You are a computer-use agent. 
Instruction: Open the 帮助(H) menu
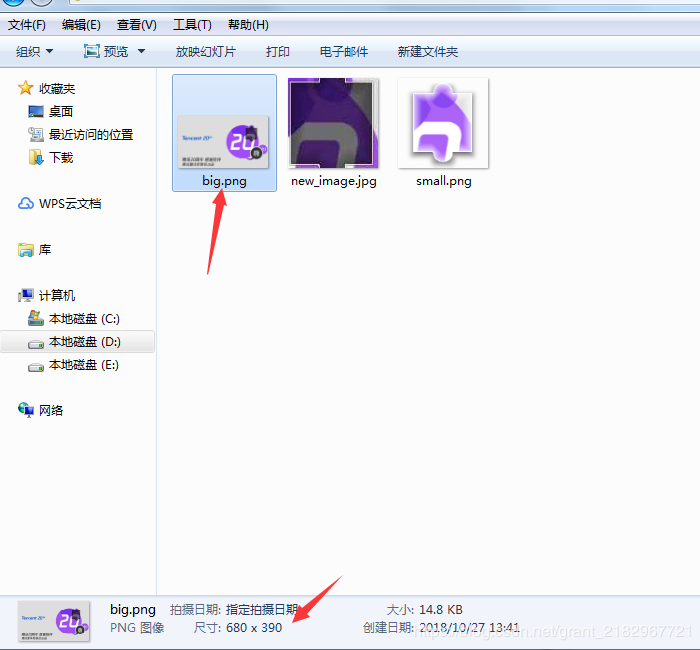coord(248,25)
